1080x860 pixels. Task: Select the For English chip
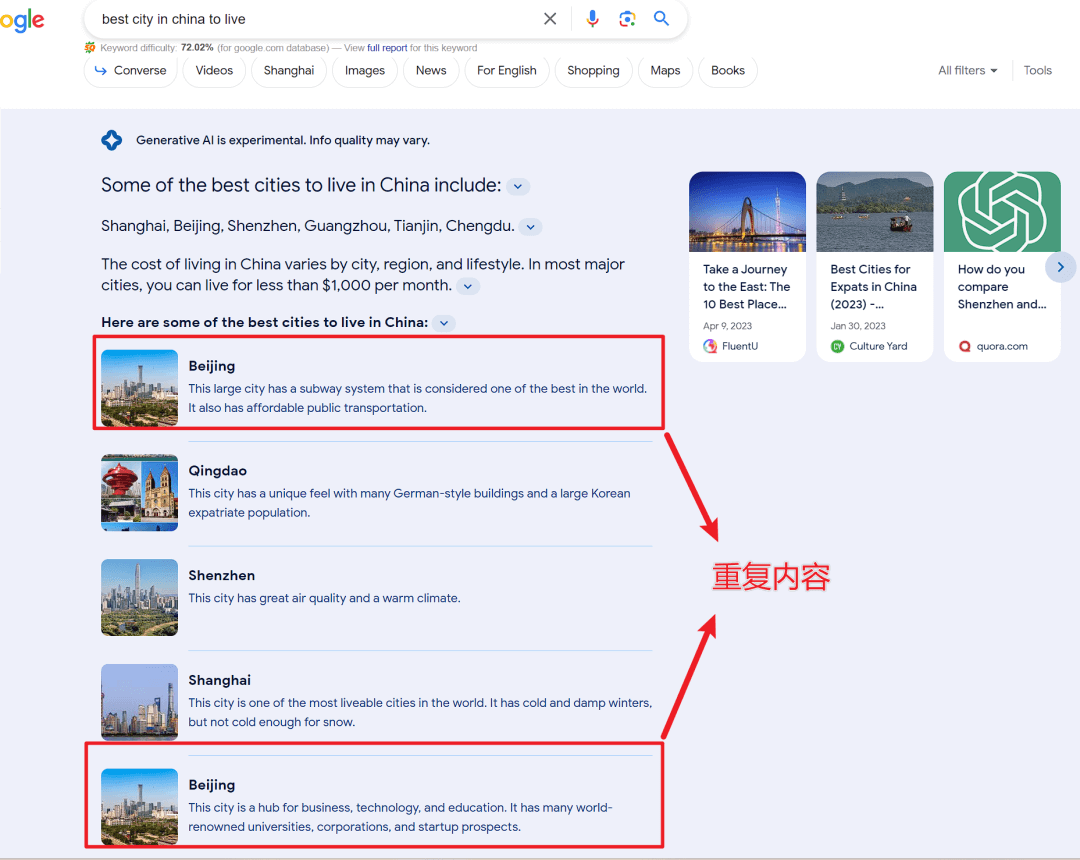[x=507, y=70]
